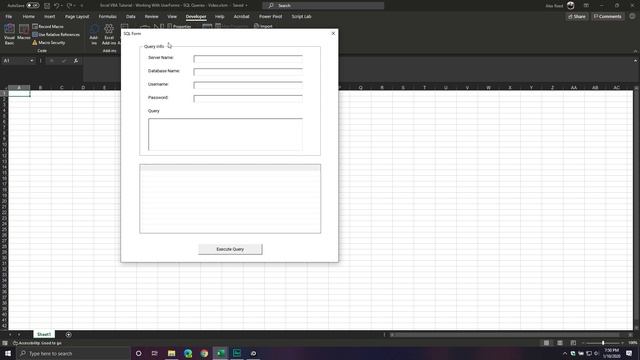Open the Add-ins button

click(x=94, y=34)
